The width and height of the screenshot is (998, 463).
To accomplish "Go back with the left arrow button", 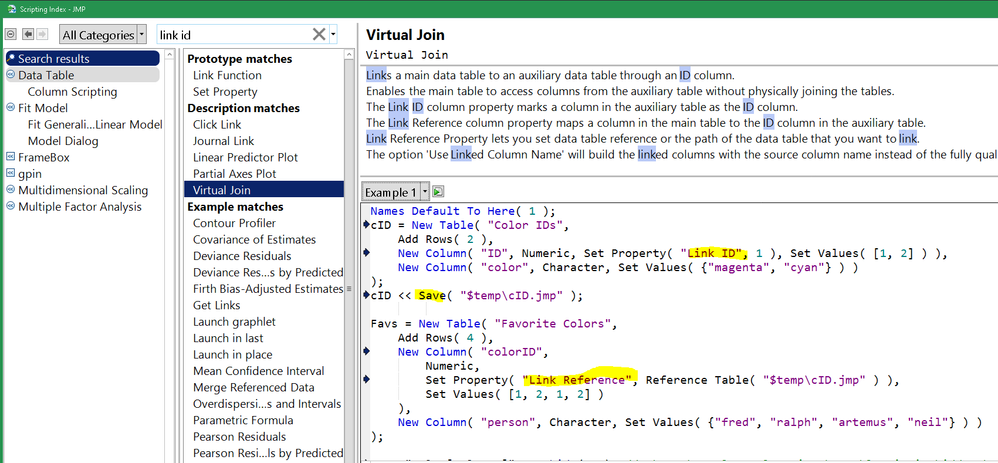I will 28,34.
